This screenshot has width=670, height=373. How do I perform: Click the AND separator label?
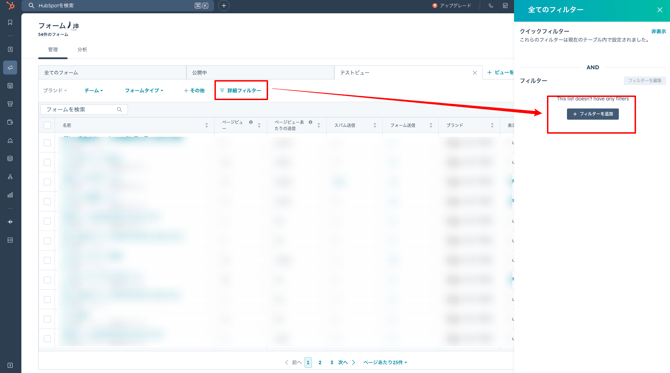click(593, 68)
